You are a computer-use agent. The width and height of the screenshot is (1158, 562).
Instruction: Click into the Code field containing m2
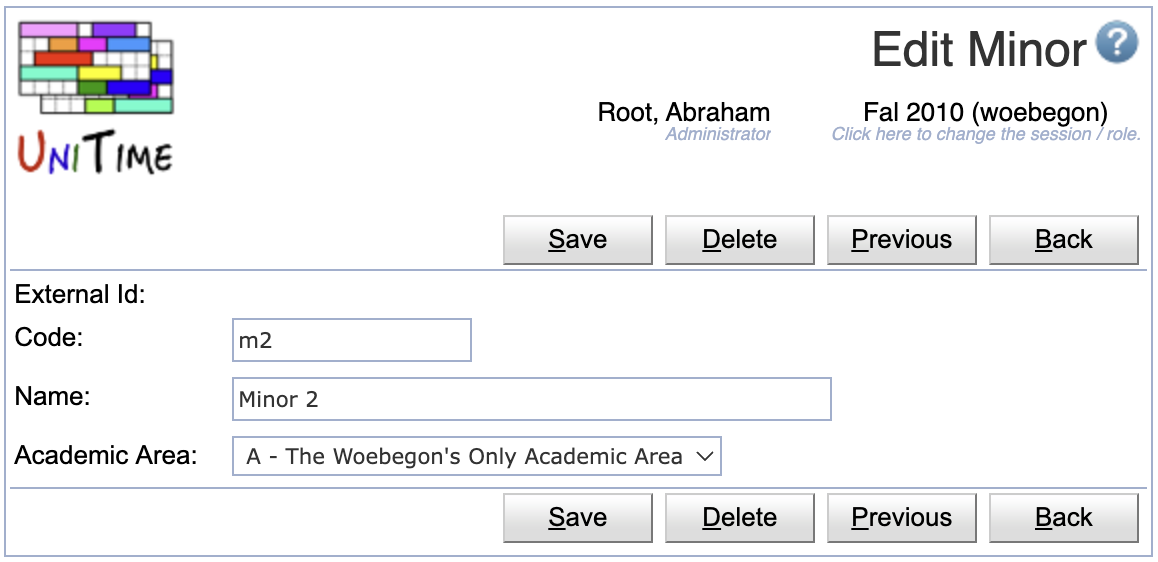pyautogui.click(x=352, y=340)
